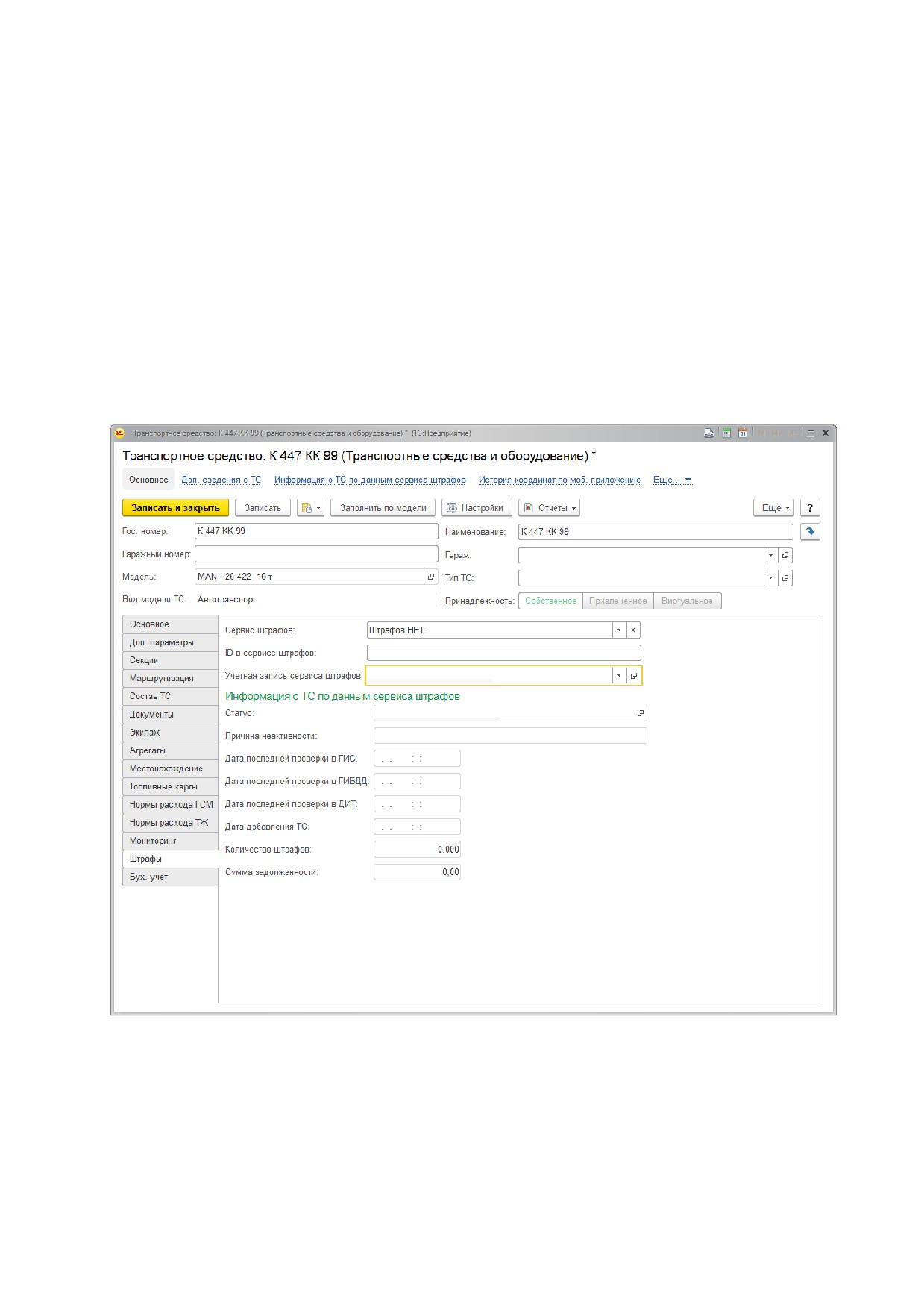Open the Гараж field link icon
This screenshot has height=1307, width=924.
point(785,555)
